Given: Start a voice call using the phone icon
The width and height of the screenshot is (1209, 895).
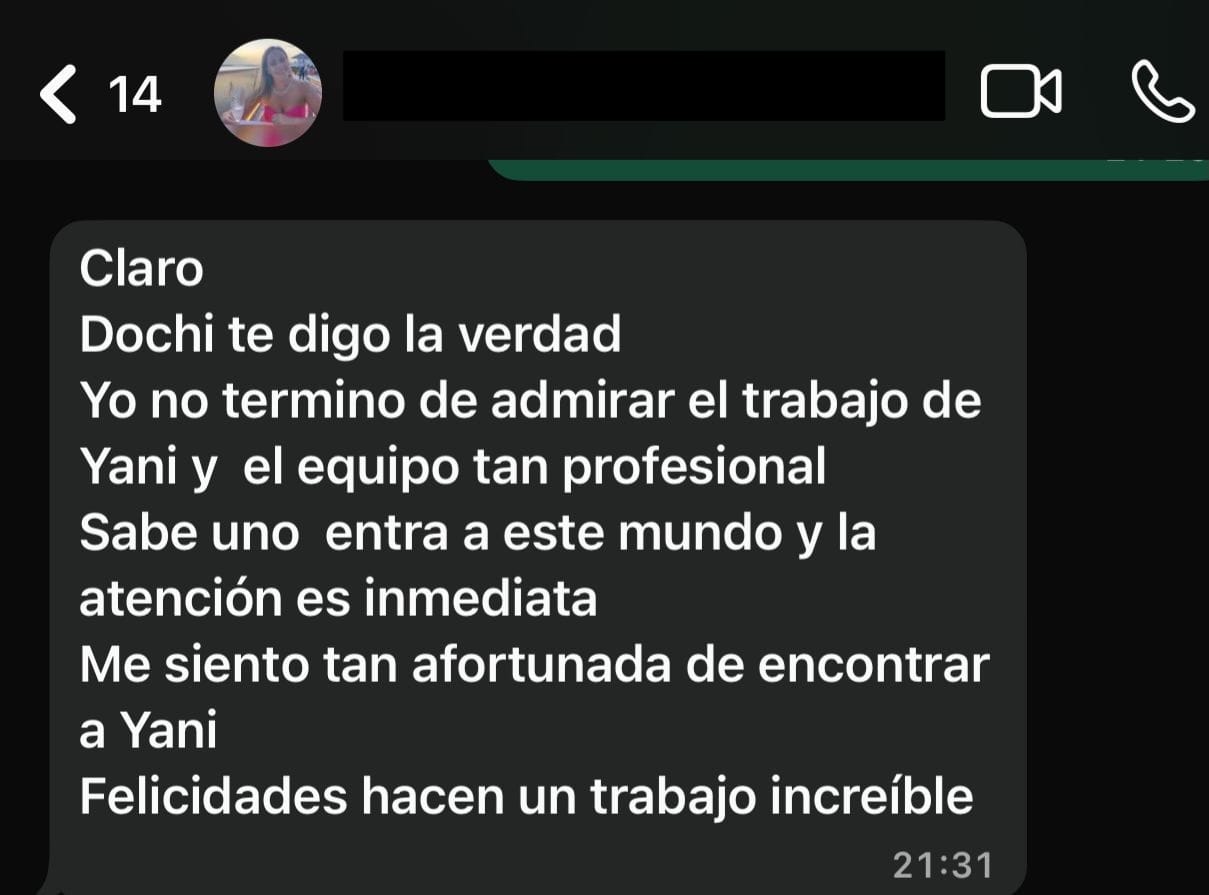Looking at the screenshot, I should [1162, 92].
